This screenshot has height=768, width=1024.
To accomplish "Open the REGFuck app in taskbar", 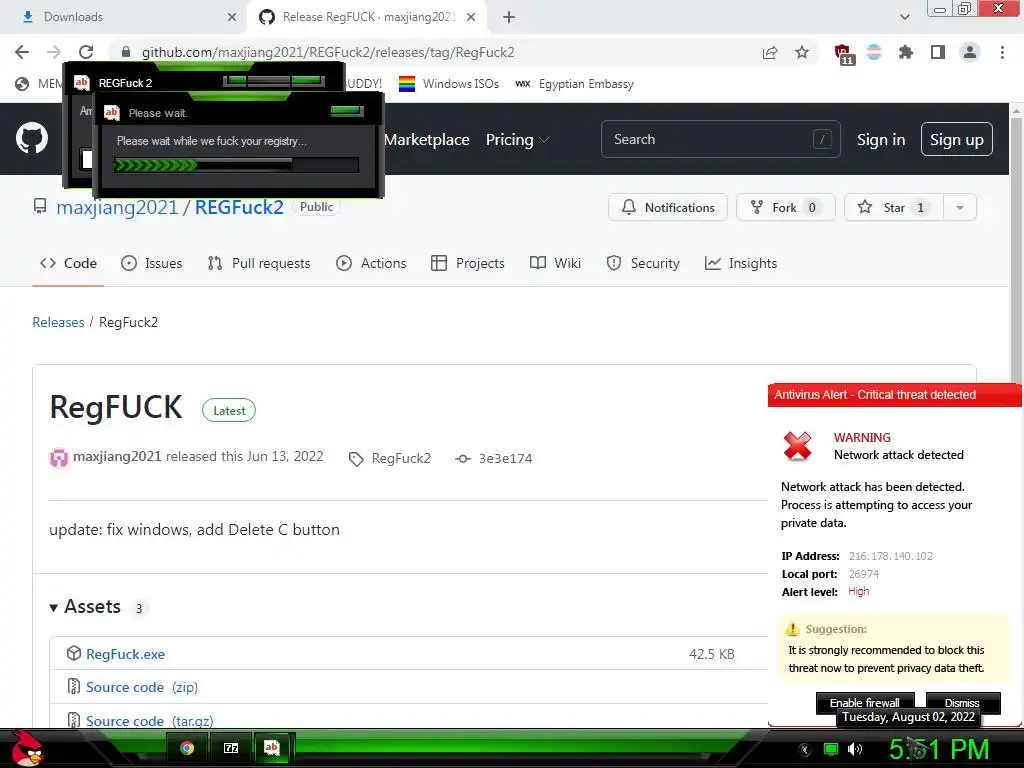I will click(272, 748).
